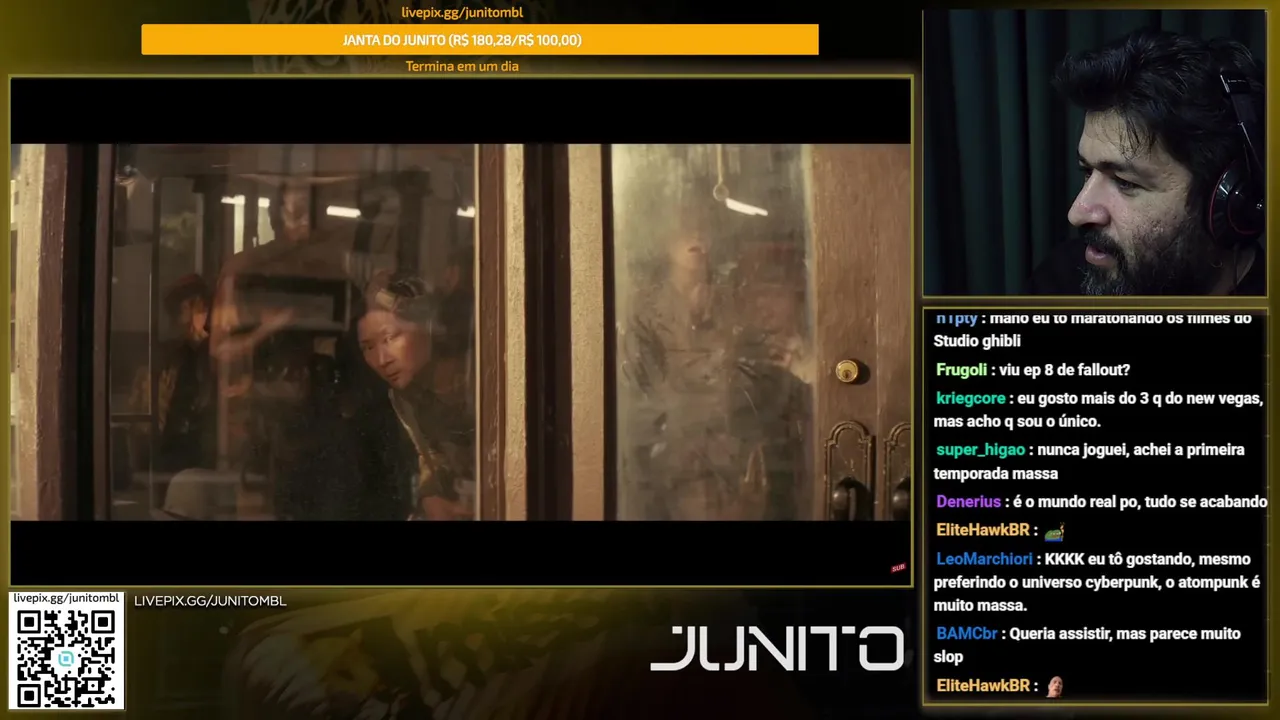Click the streamer webcam feed
The width and height of the screenshot is (1280, 720).
point(1094,153)
